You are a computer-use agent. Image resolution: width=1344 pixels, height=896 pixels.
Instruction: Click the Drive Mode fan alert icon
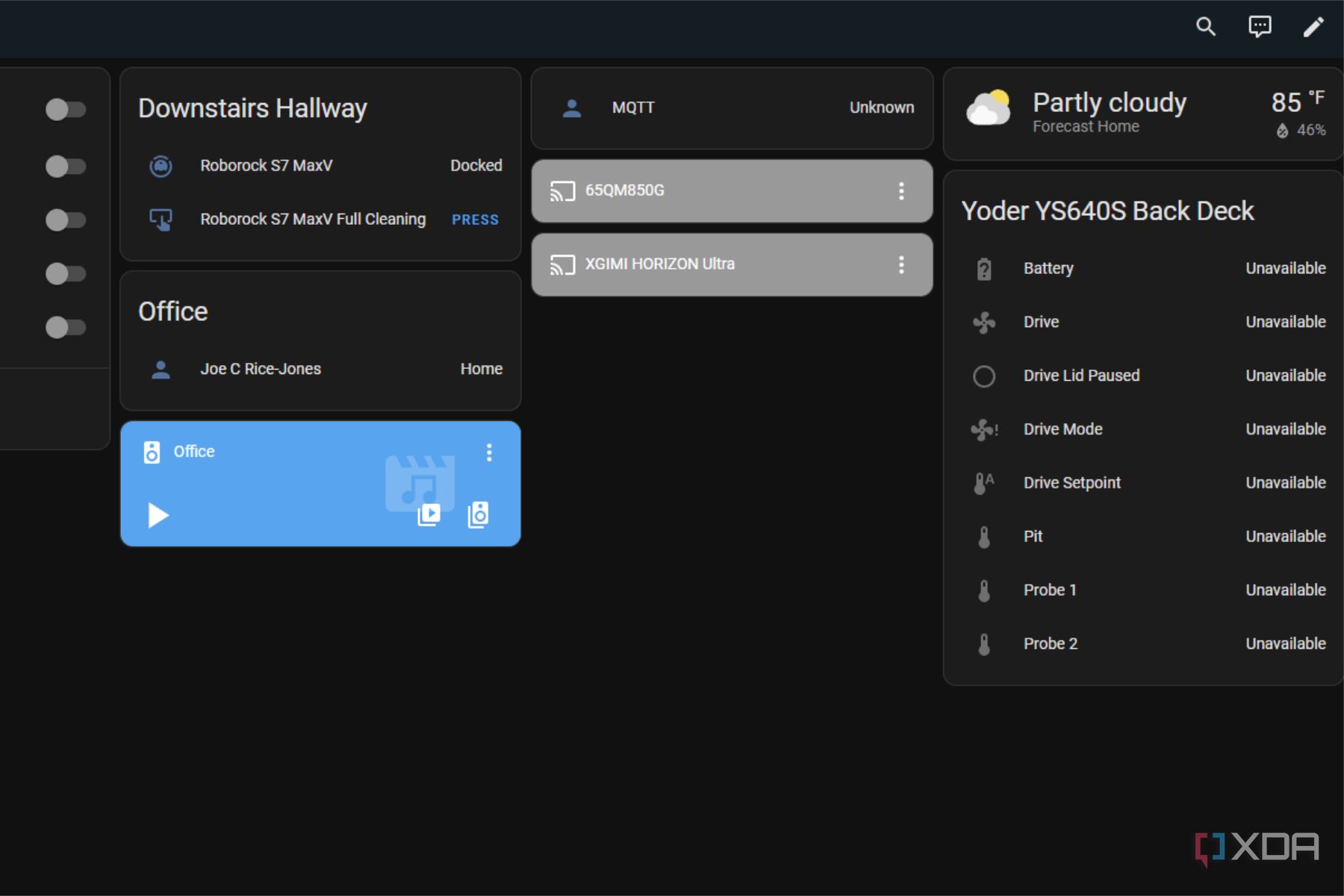[x=984, y=429]
